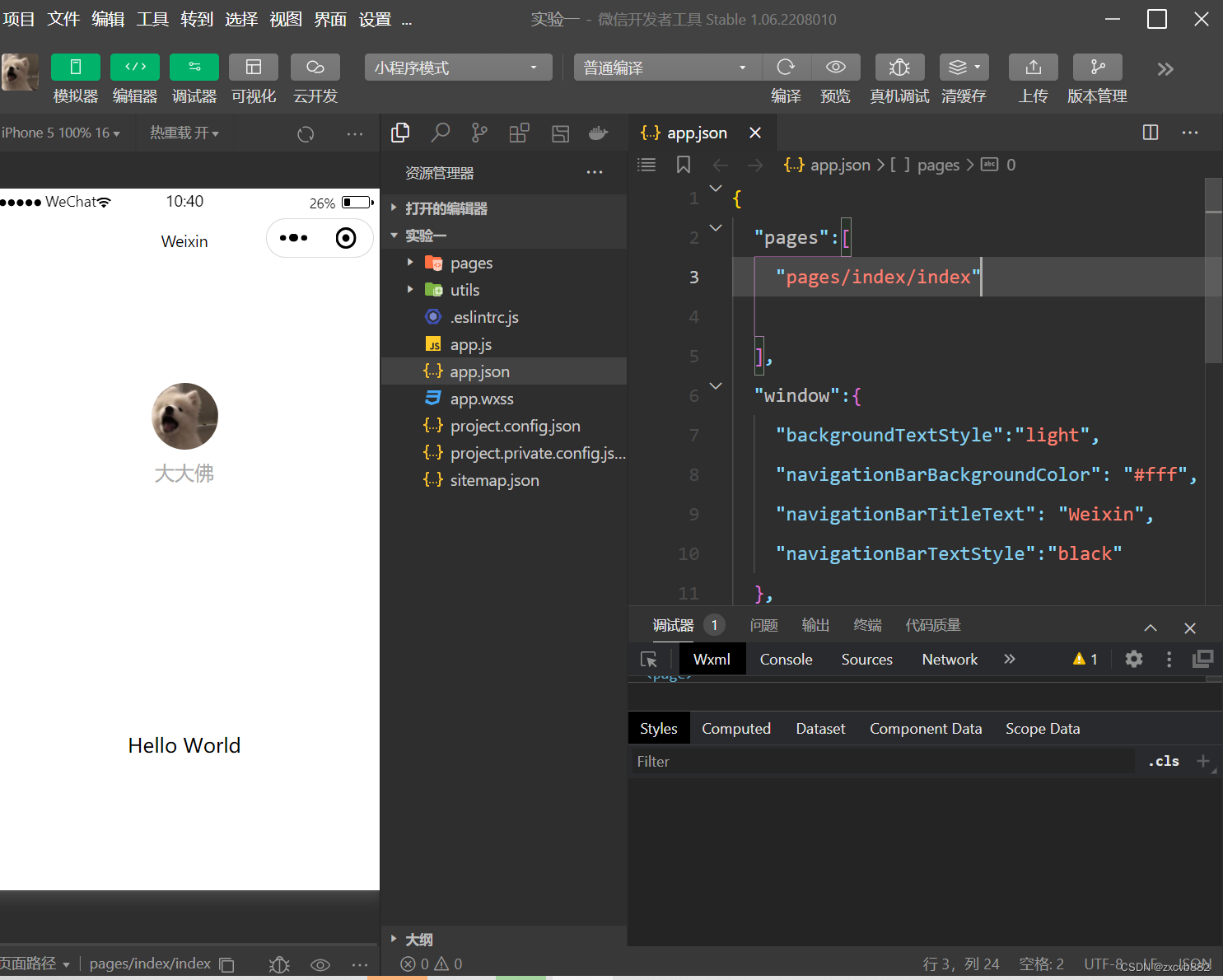Open the visualization (可视化) view
1223x980 pixels.
click(x=254, y=67)
